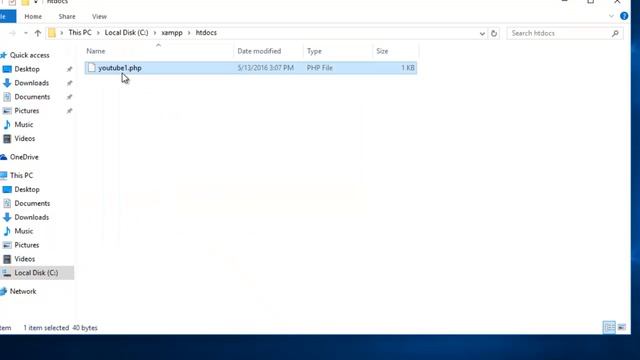
Task: Expand the chevron after This PC in the address bar
Action: pos(98,33)
